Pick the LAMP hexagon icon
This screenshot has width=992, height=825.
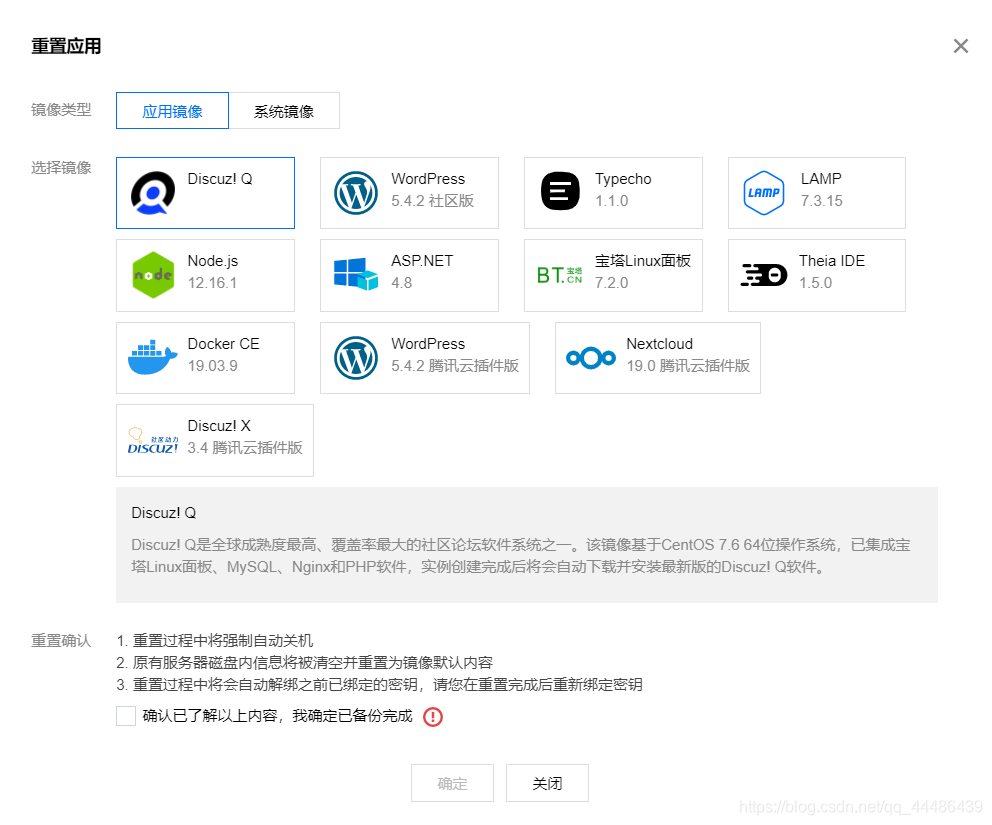point(764,193)
